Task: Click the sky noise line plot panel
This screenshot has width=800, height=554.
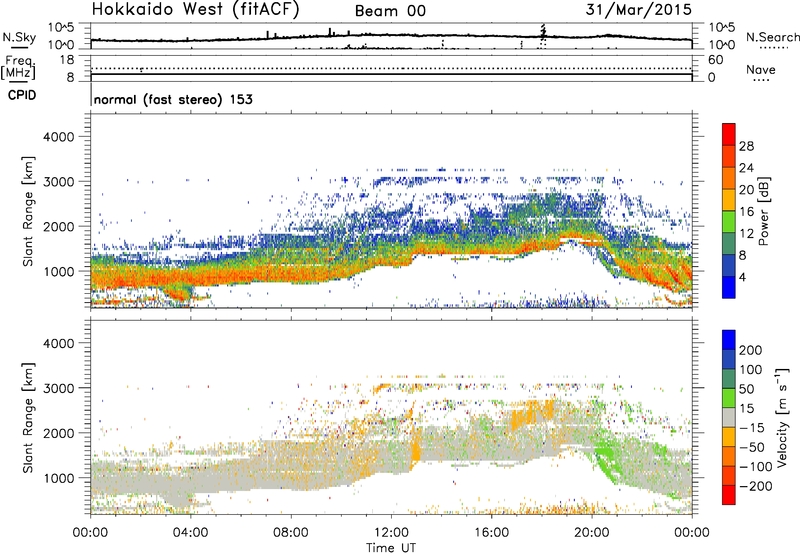Action: click(391, 36)
